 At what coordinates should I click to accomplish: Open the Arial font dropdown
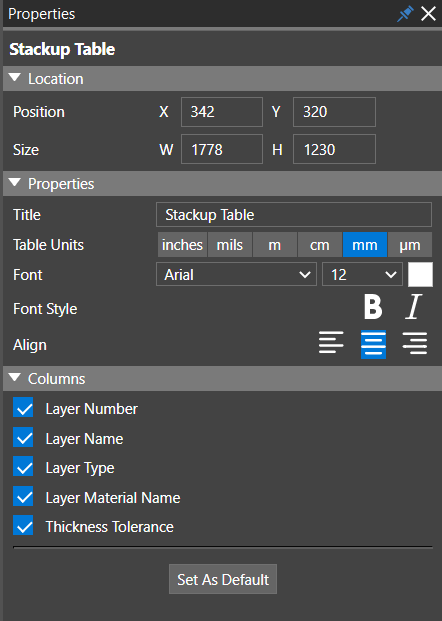coord(236,274)
